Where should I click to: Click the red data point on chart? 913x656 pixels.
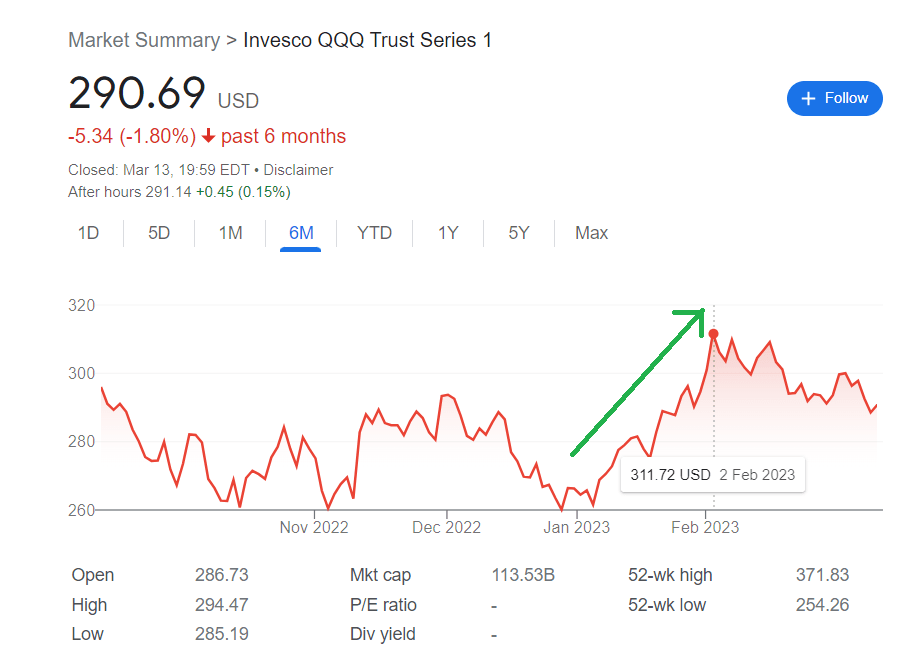713,334
